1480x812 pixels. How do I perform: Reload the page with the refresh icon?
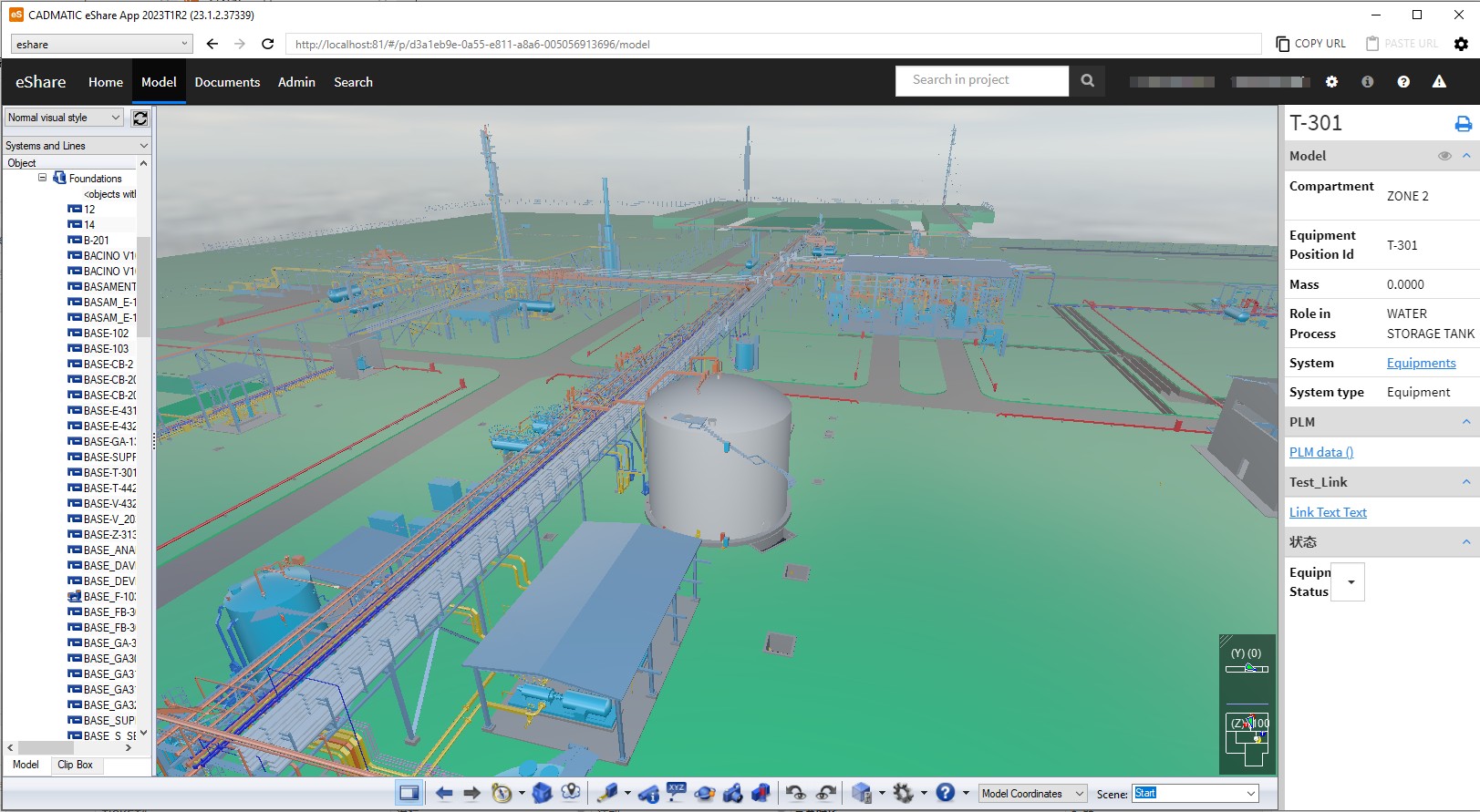(267, 44)
